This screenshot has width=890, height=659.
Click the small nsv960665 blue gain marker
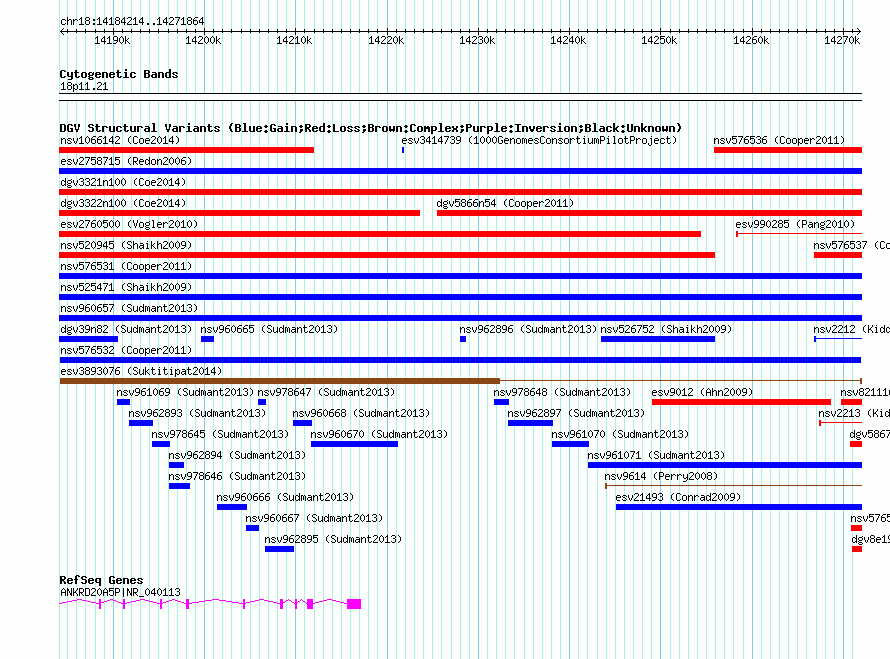tap(207, 339)
